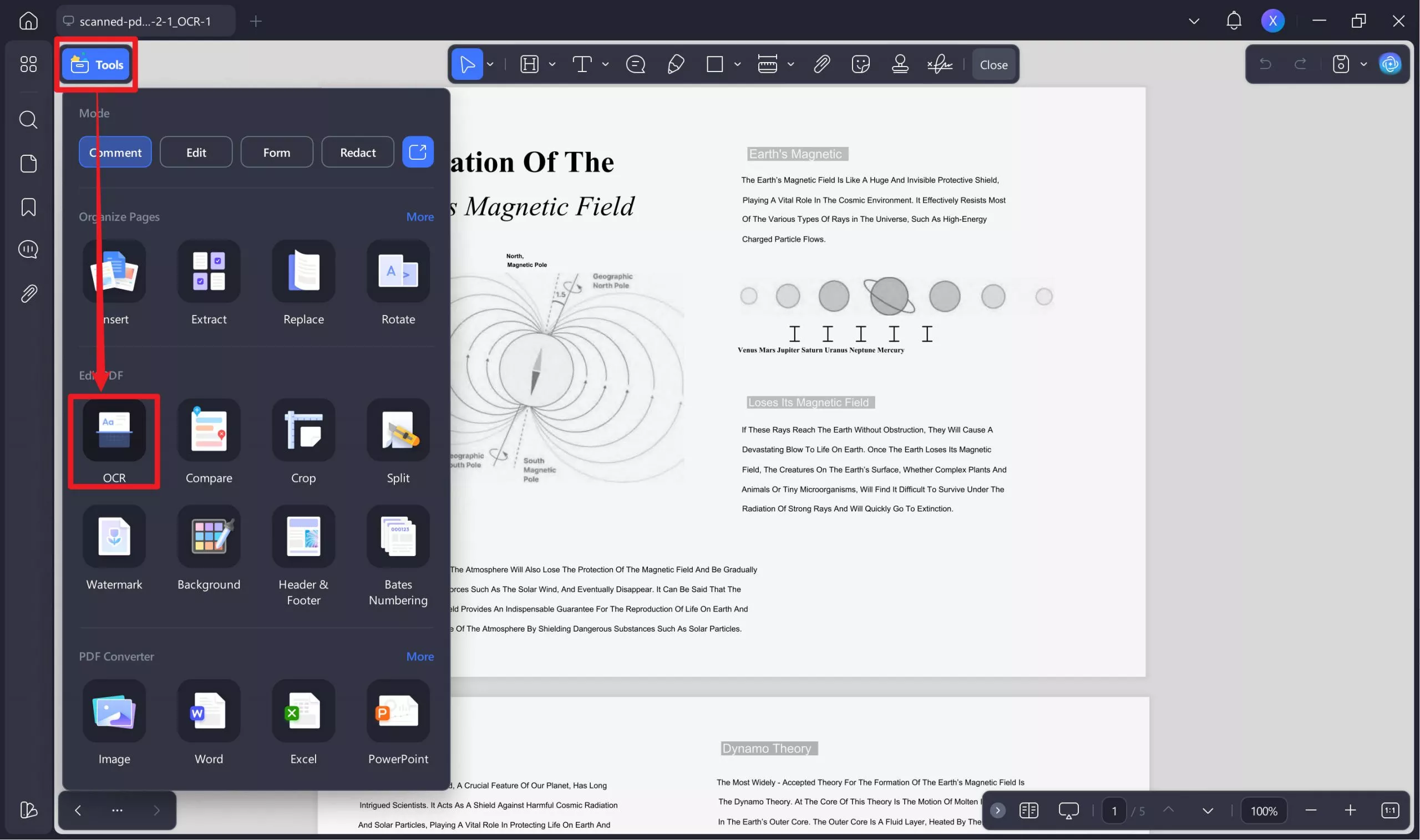Click the page number input field
Image resolution: width=1420 pixels, height=840 pixels.
pyautogui.click(x=1114, y=811)
